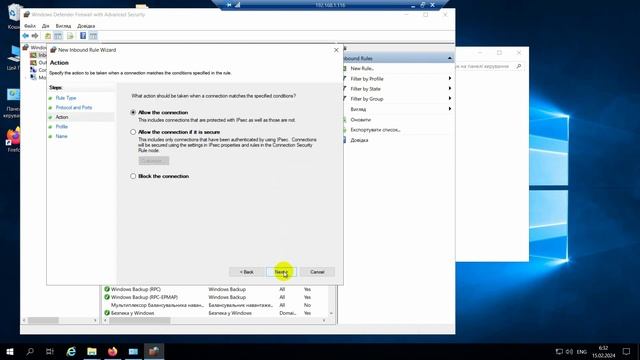Toggle the Action pane toolbar icon
640x360 pixels.
pos(93,36)
